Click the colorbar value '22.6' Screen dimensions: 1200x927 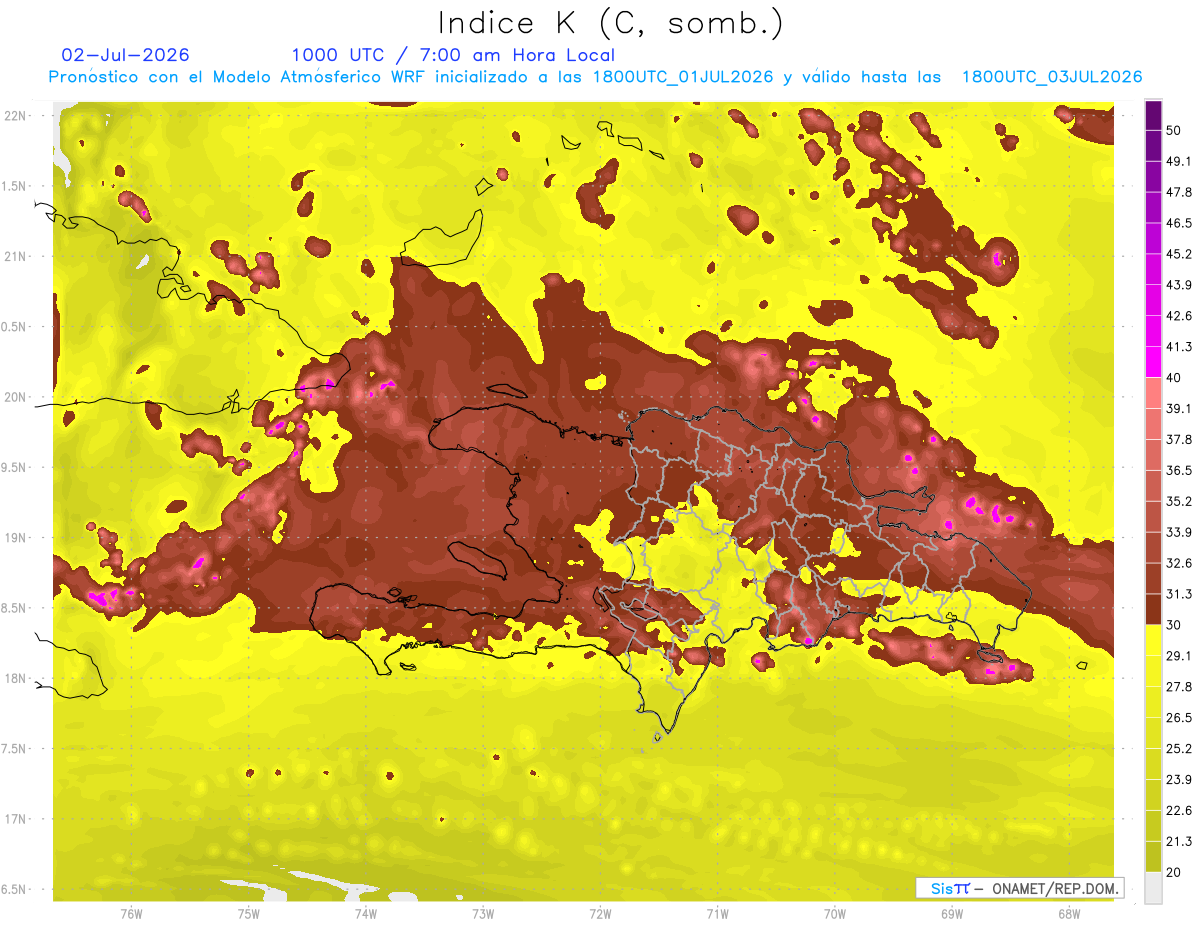coord(1178,810)
